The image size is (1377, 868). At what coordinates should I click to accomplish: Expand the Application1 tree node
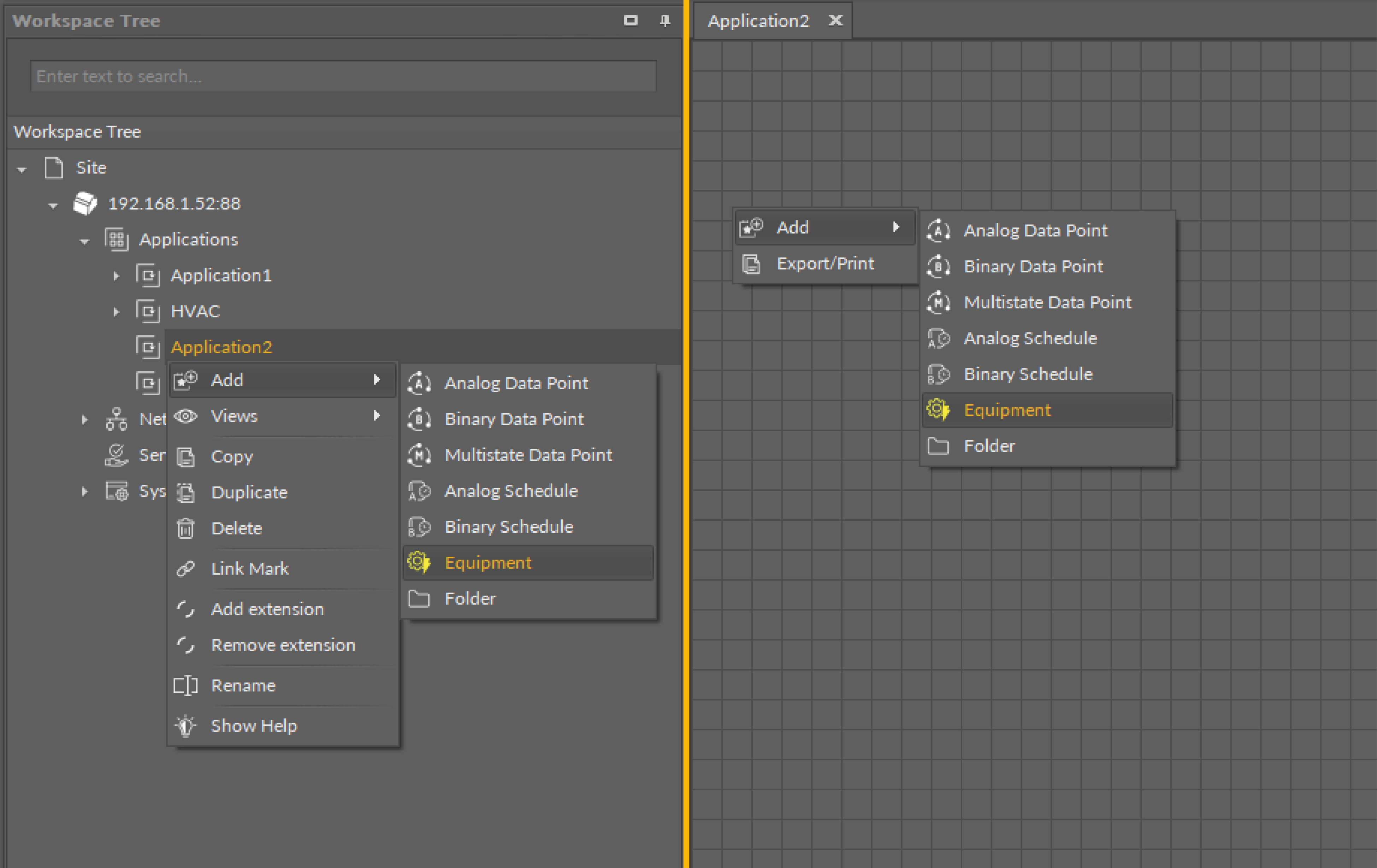(x=116, y=276)
